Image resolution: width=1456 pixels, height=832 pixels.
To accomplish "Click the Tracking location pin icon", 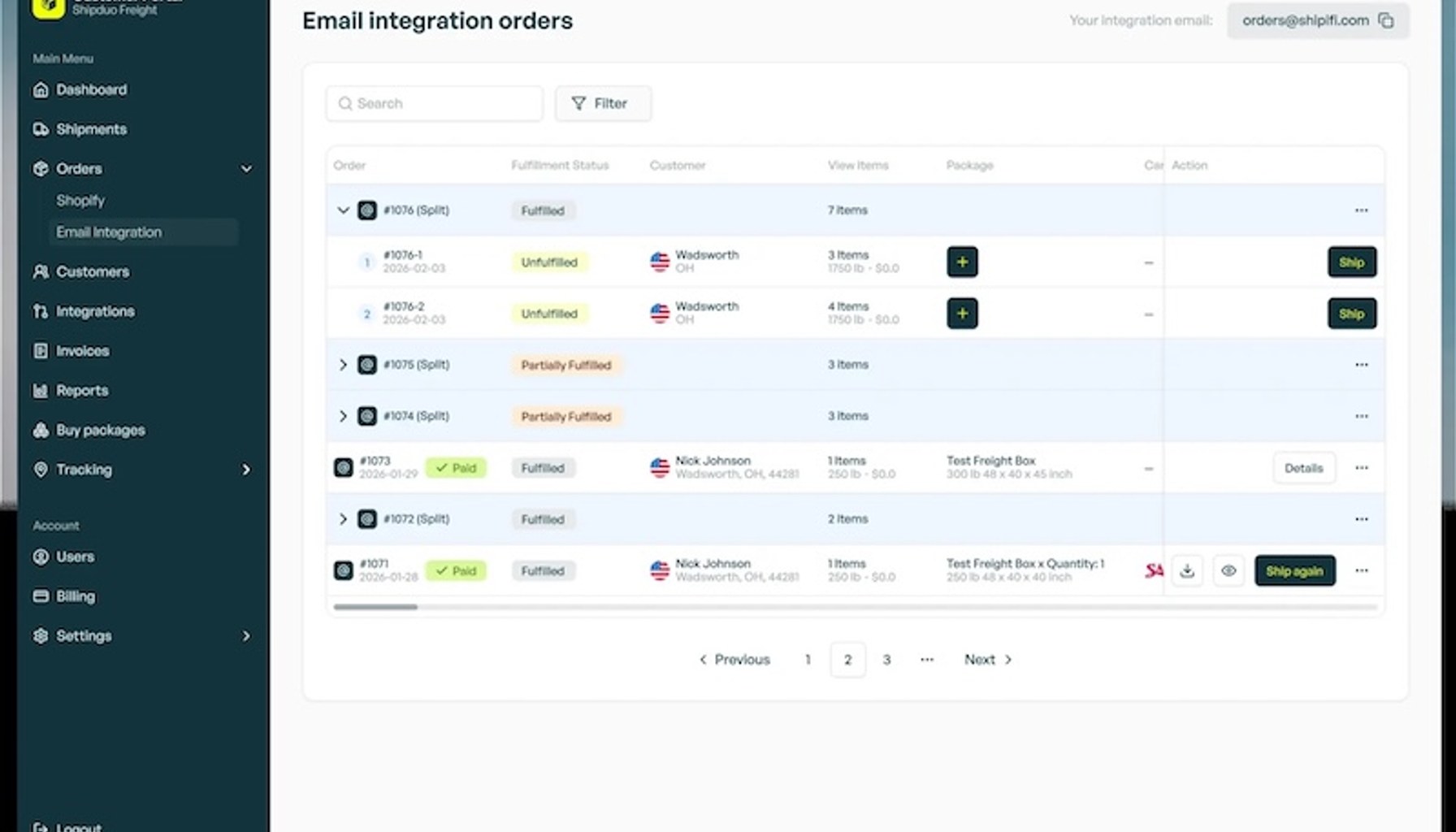I will (41, 470).
